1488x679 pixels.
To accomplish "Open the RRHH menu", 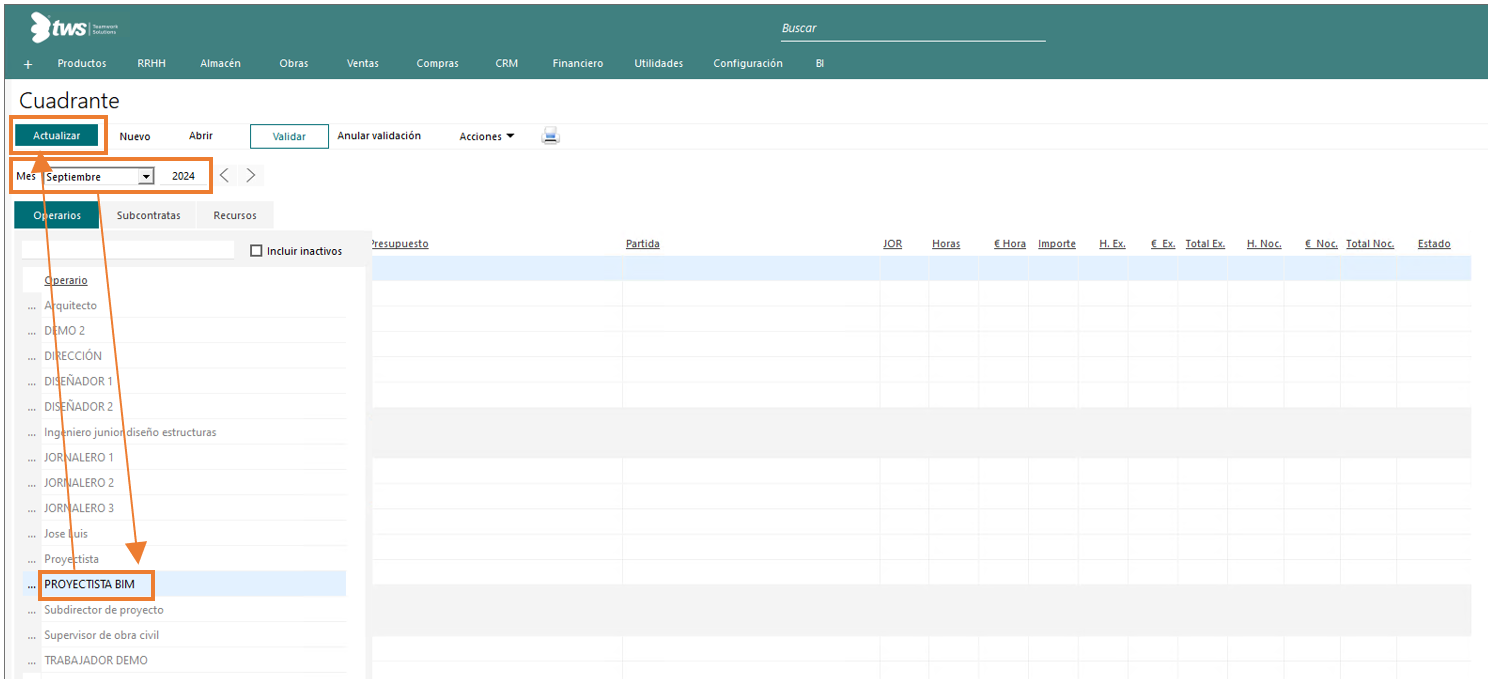I will [152, 63].
